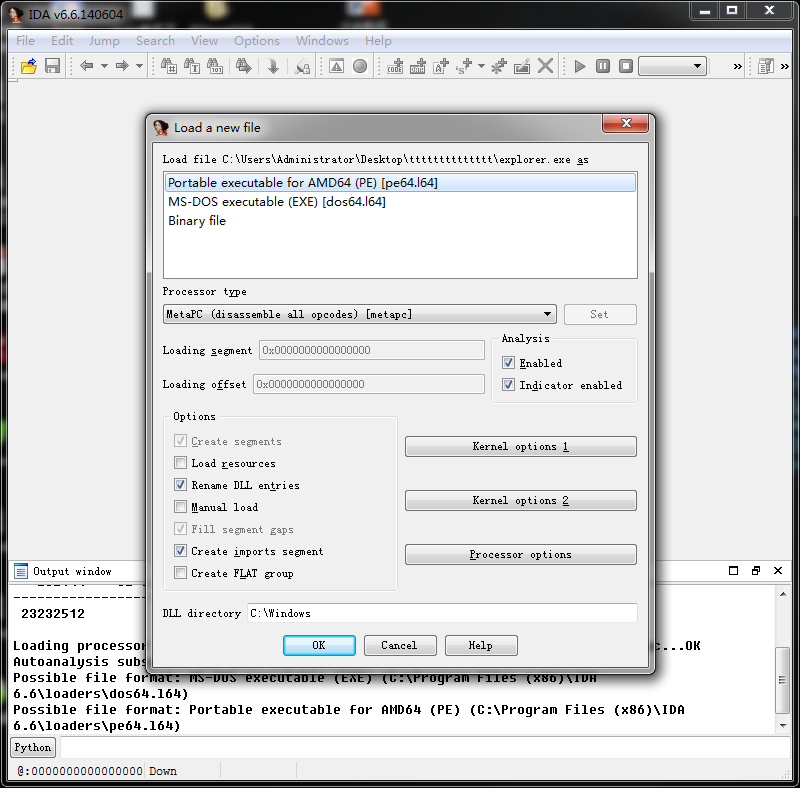Click the Output window scrollbar thumb
800x788 pixels.
point(782,680)
